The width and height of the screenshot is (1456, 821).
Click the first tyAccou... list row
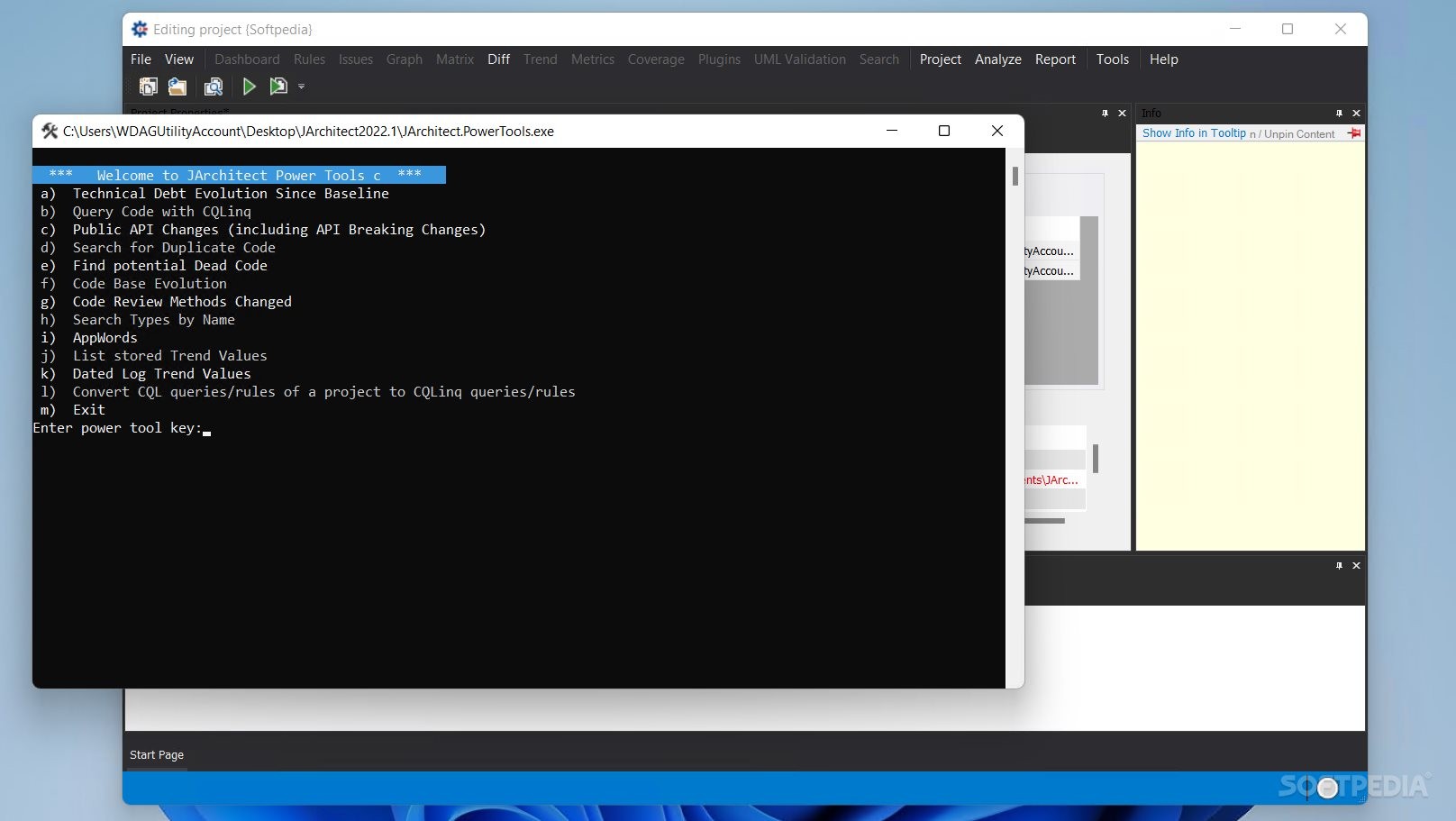[x=1051, y=251]
